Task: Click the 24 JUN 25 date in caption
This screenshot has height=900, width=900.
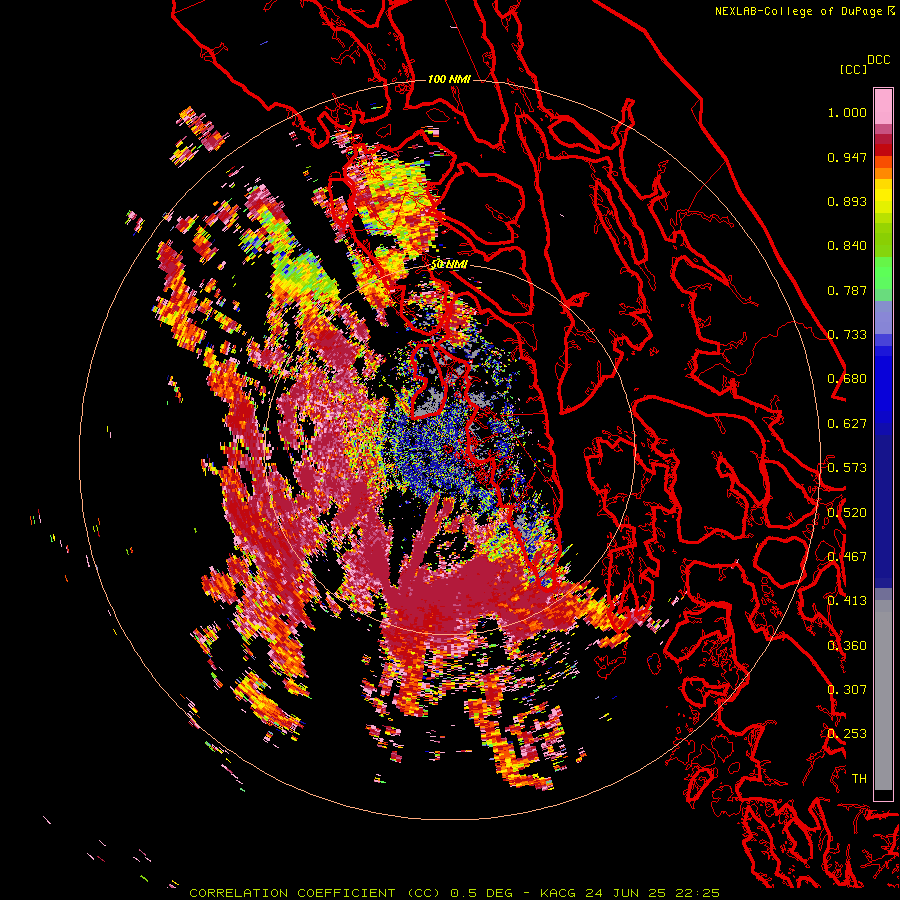Action: (x=627, y=893)
